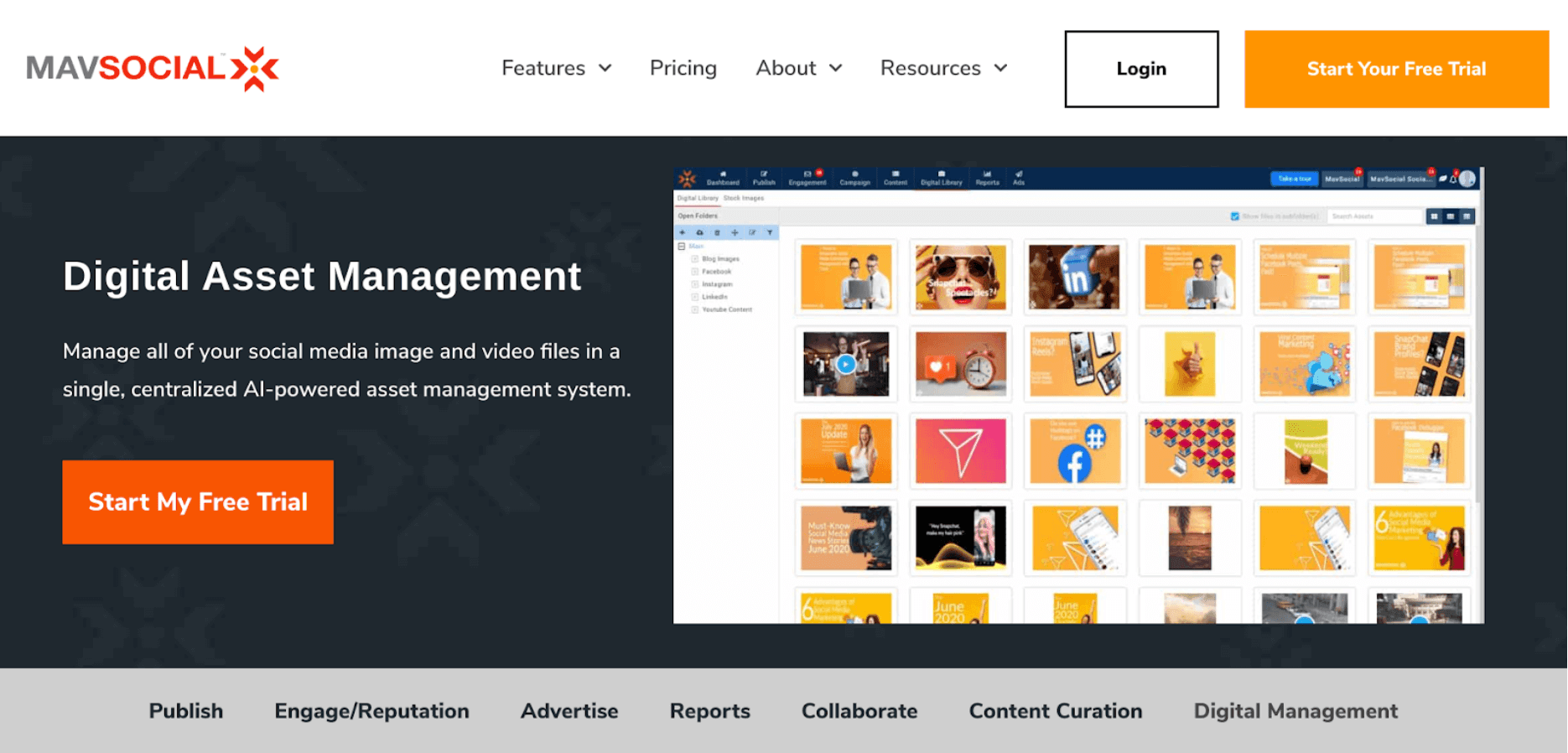This screenshot has height=753, width=1568.
Task: Click the trash delete icon in folder toolbar
Action: [x=717, y=232]
